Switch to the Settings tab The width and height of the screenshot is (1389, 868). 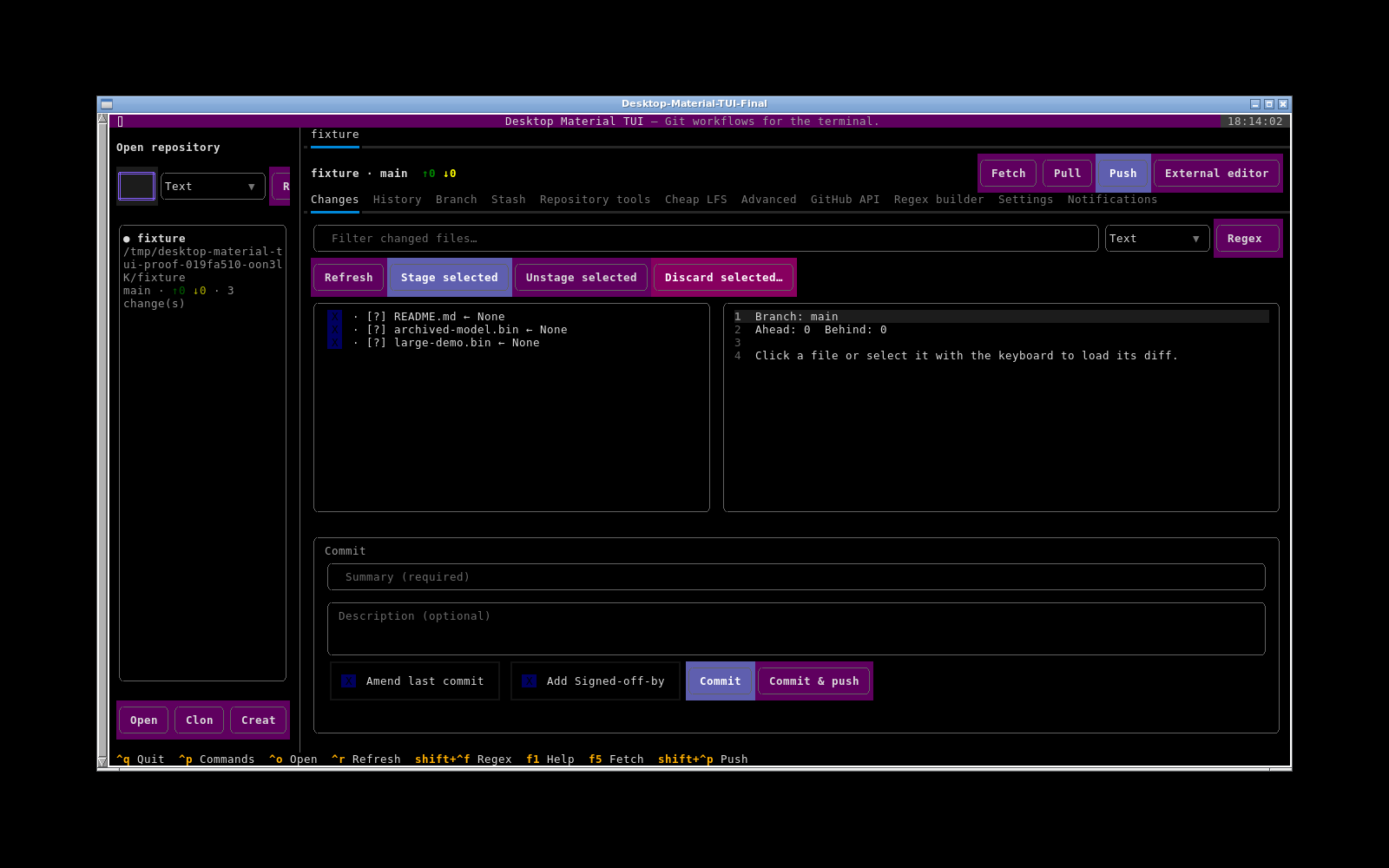point(1026,200)
